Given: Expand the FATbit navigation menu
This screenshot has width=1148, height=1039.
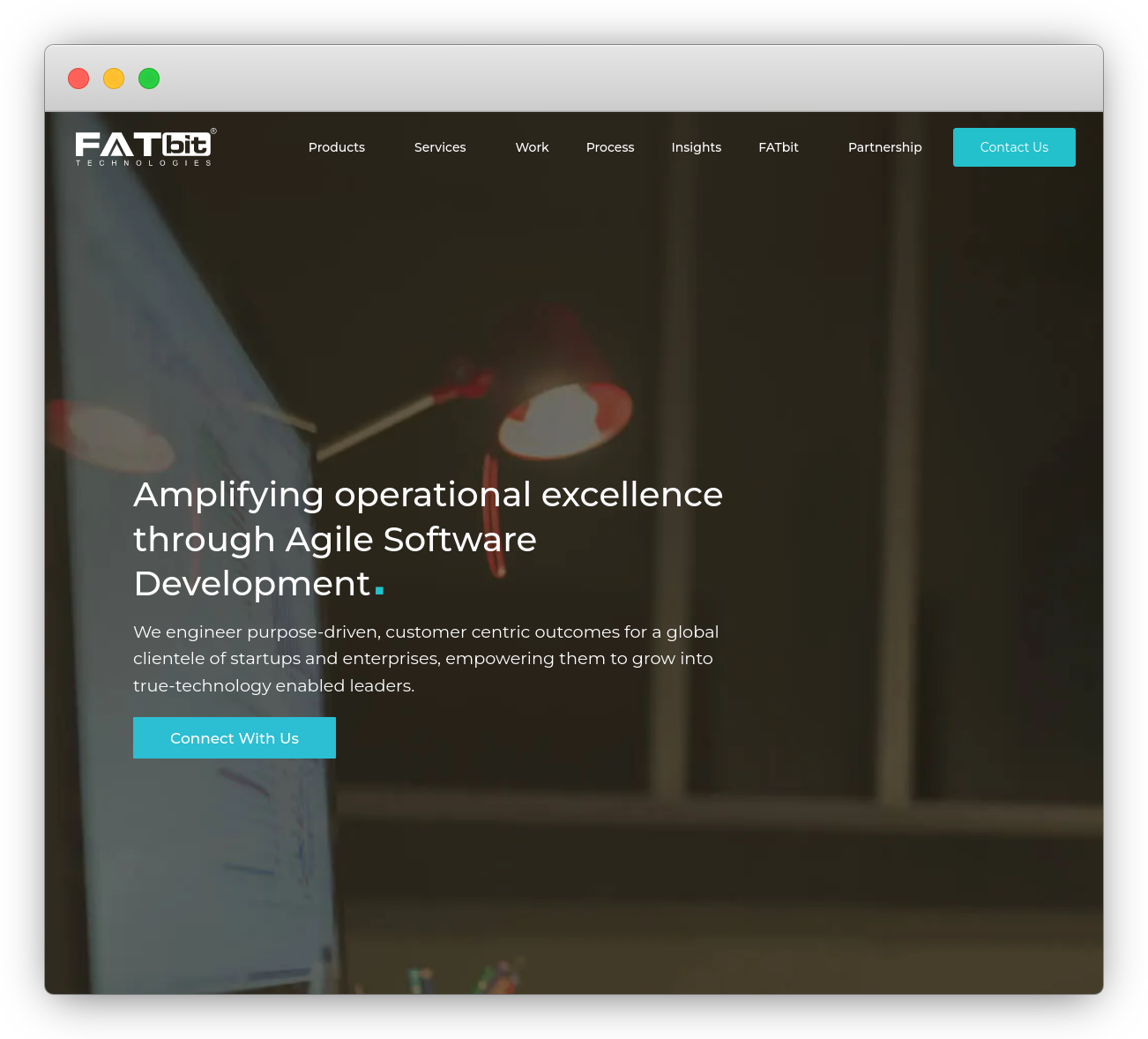Looking at the screenshot, I should point(778,147).
